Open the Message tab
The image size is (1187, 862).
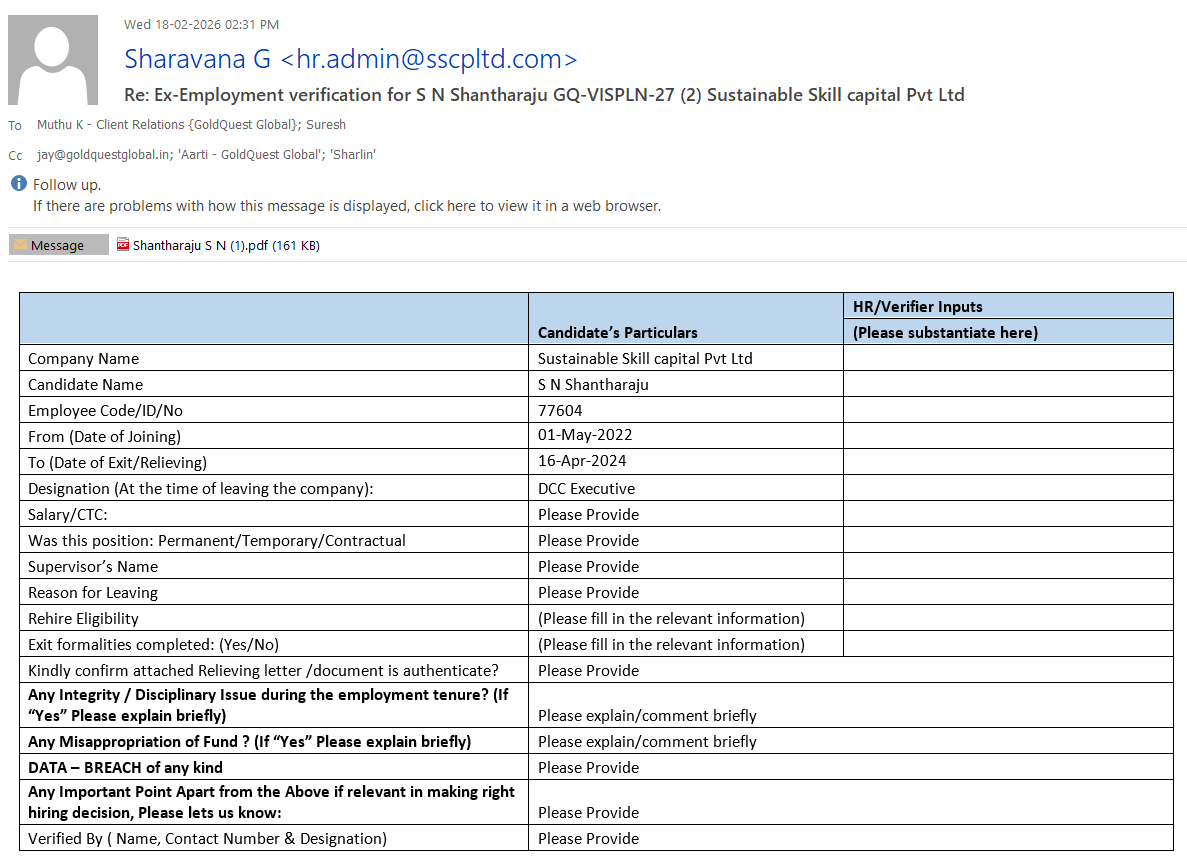tap(58, 244)
